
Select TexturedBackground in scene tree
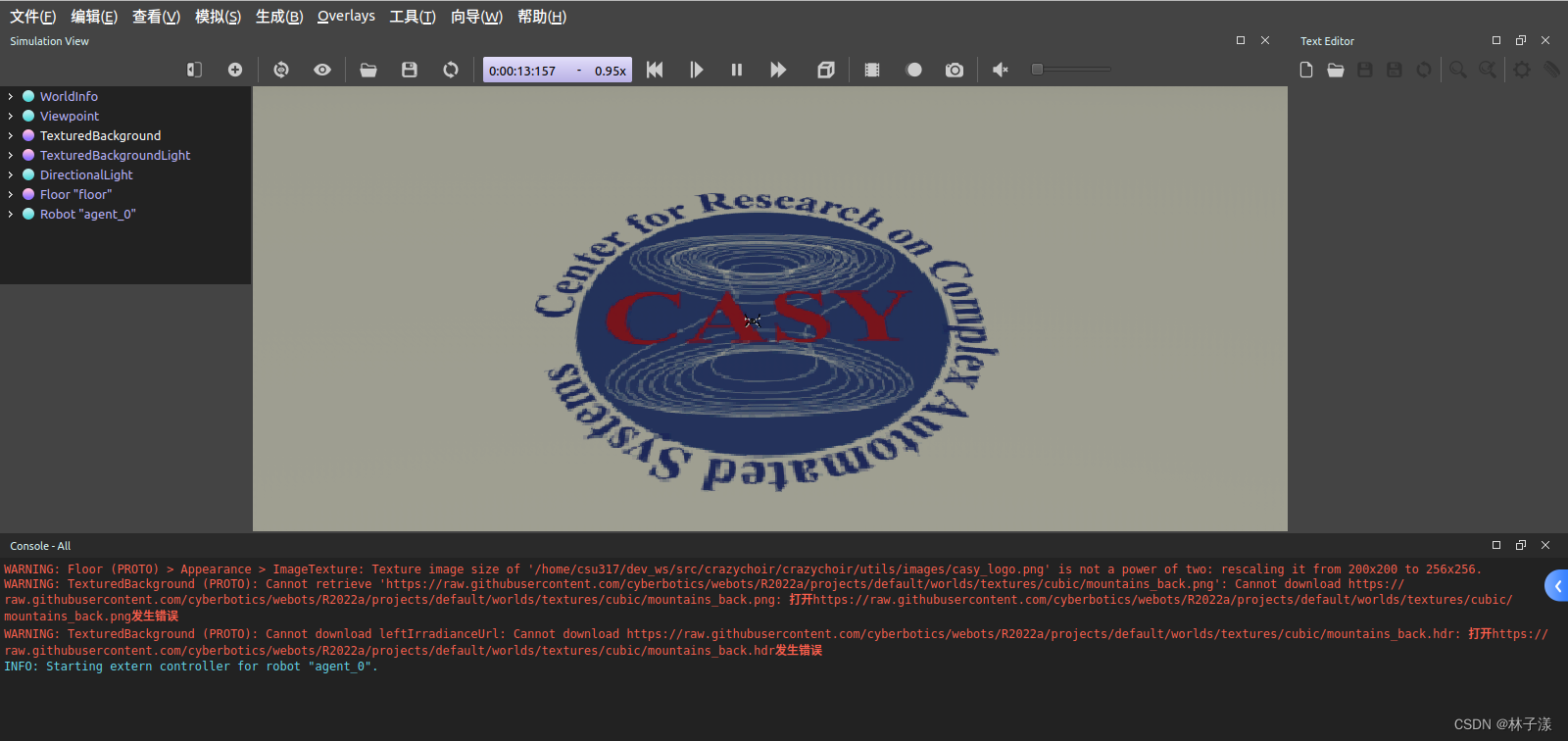tap(100, 135)
